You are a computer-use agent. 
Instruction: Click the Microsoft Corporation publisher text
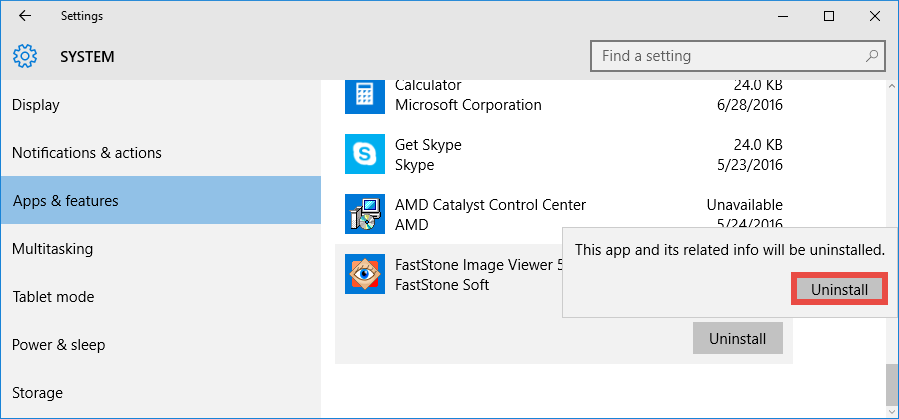click(x=468, y=105)
